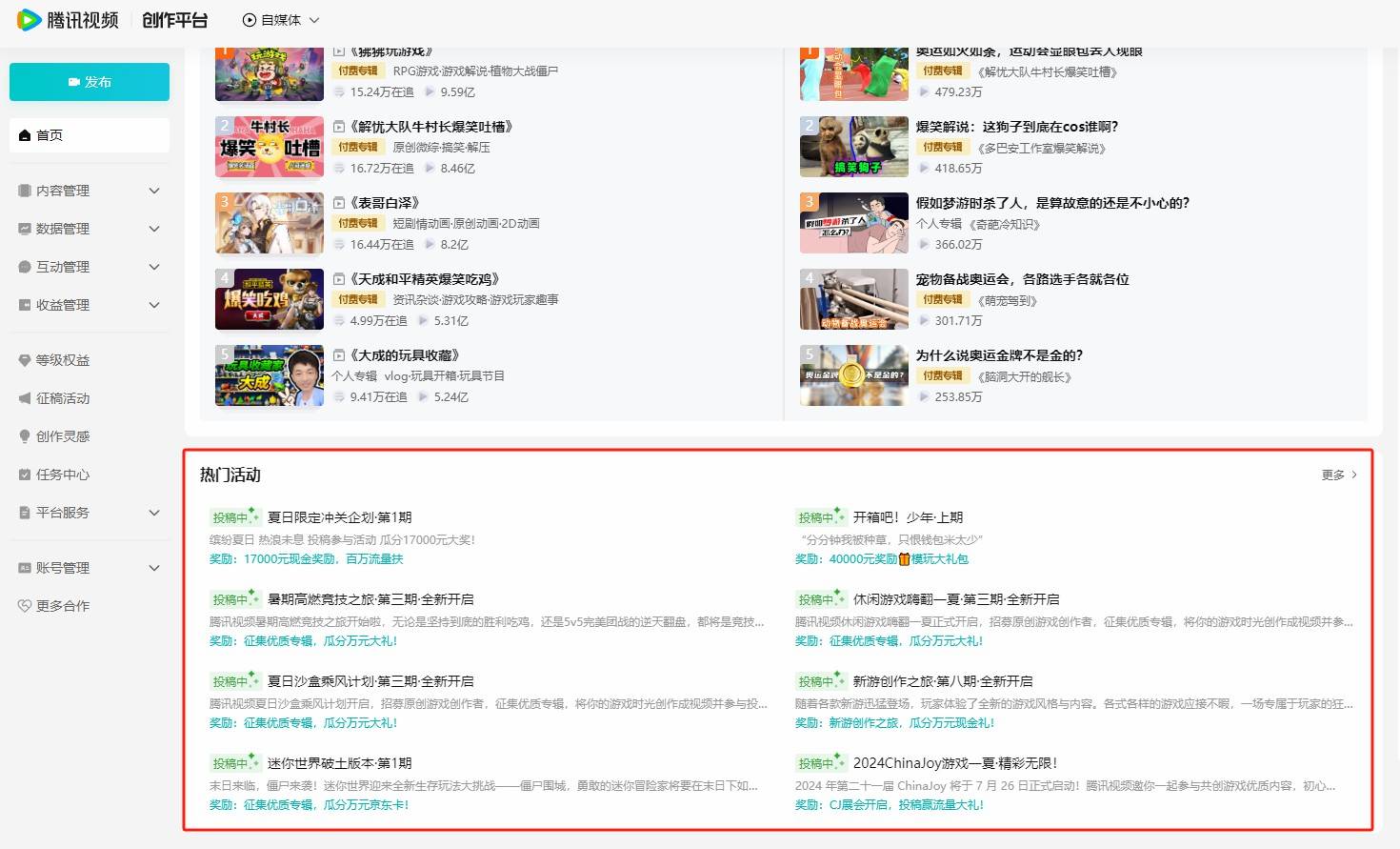
Task: Open thumbnail of 解忧大队牛村长爆笑吐槽
Action: point(270,147)
